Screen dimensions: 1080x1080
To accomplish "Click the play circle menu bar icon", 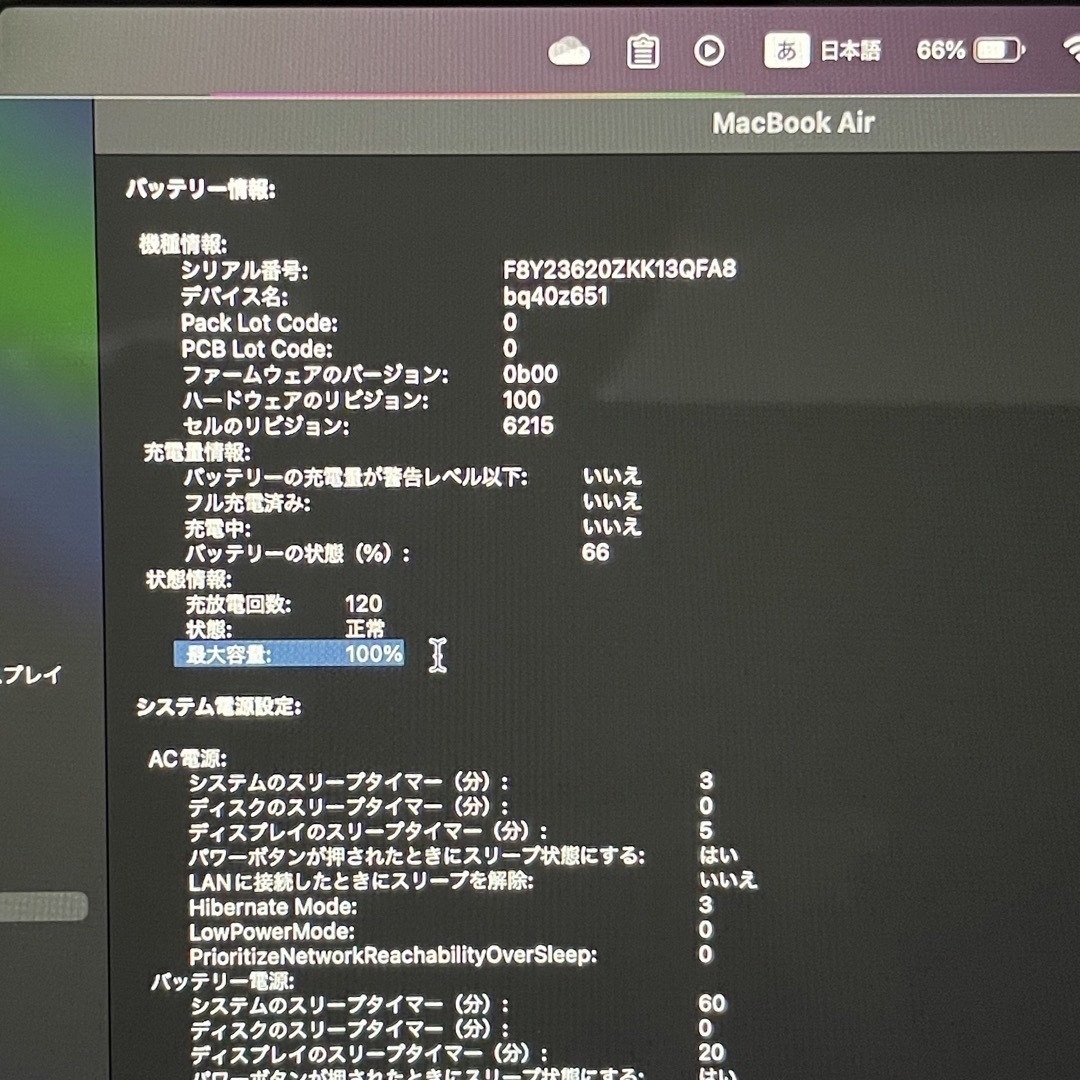I will 709,51.
